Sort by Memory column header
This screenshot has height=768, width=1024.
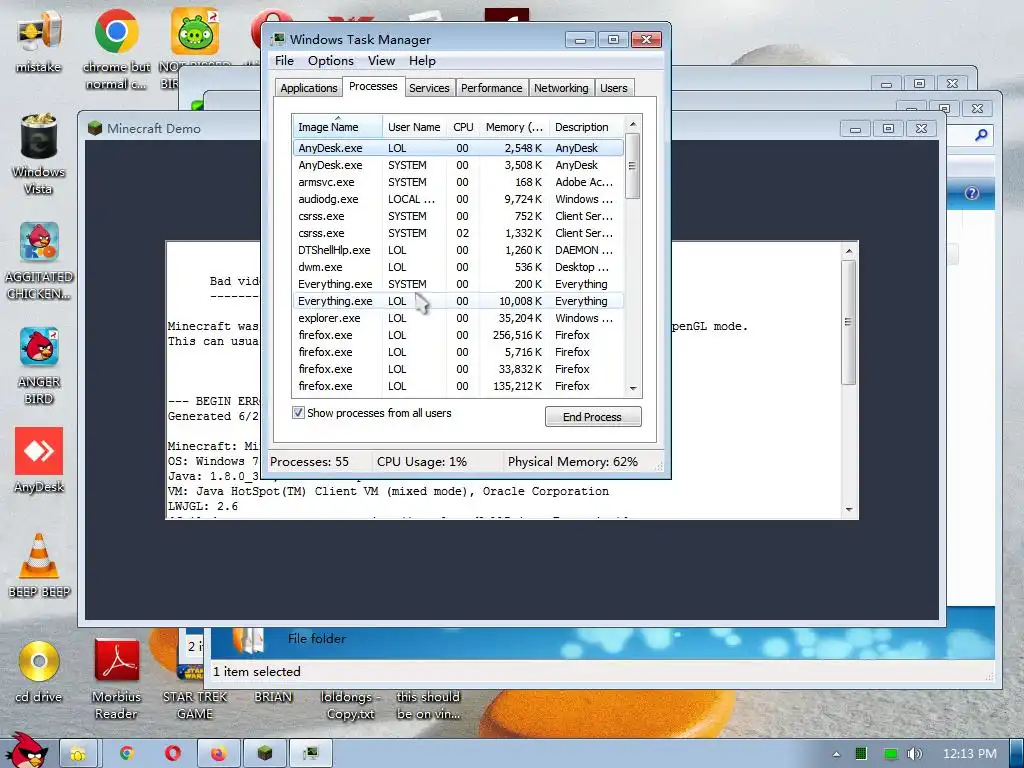[x=514, y=127]
